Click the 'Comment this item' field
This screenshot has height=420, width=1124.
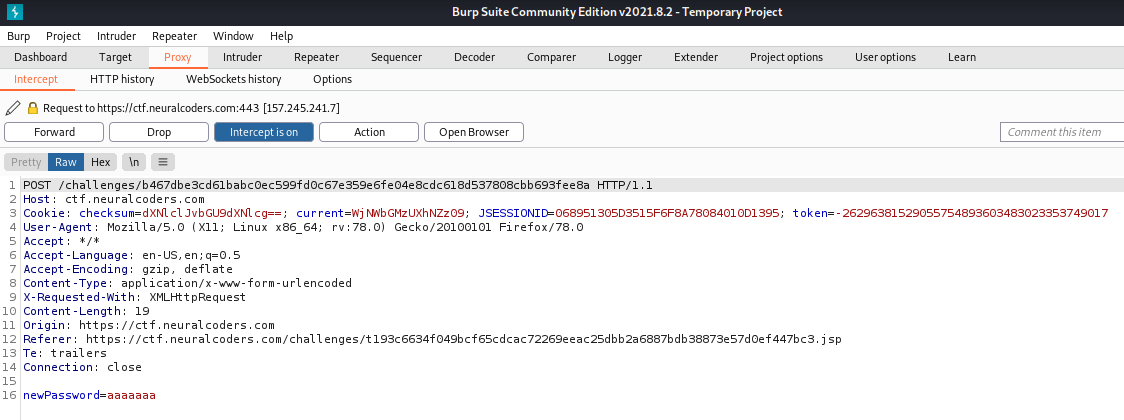(1059, 132)
